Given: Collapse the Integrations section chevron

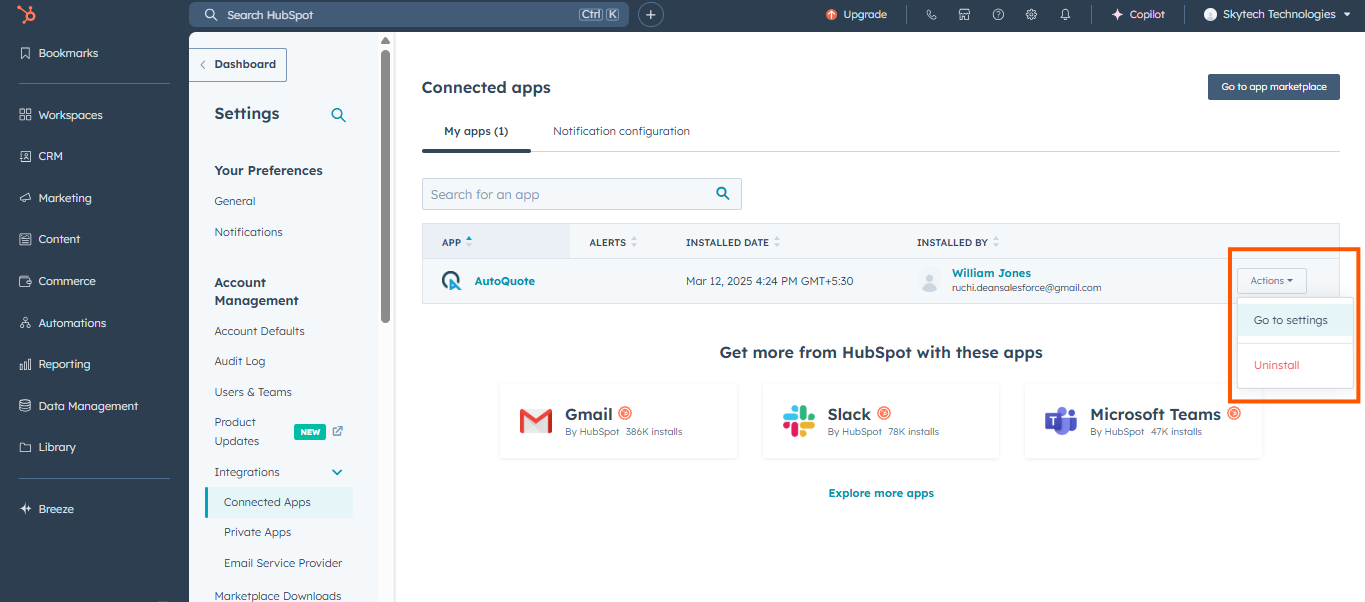Looking at the screenshot, I should (337, 472).
